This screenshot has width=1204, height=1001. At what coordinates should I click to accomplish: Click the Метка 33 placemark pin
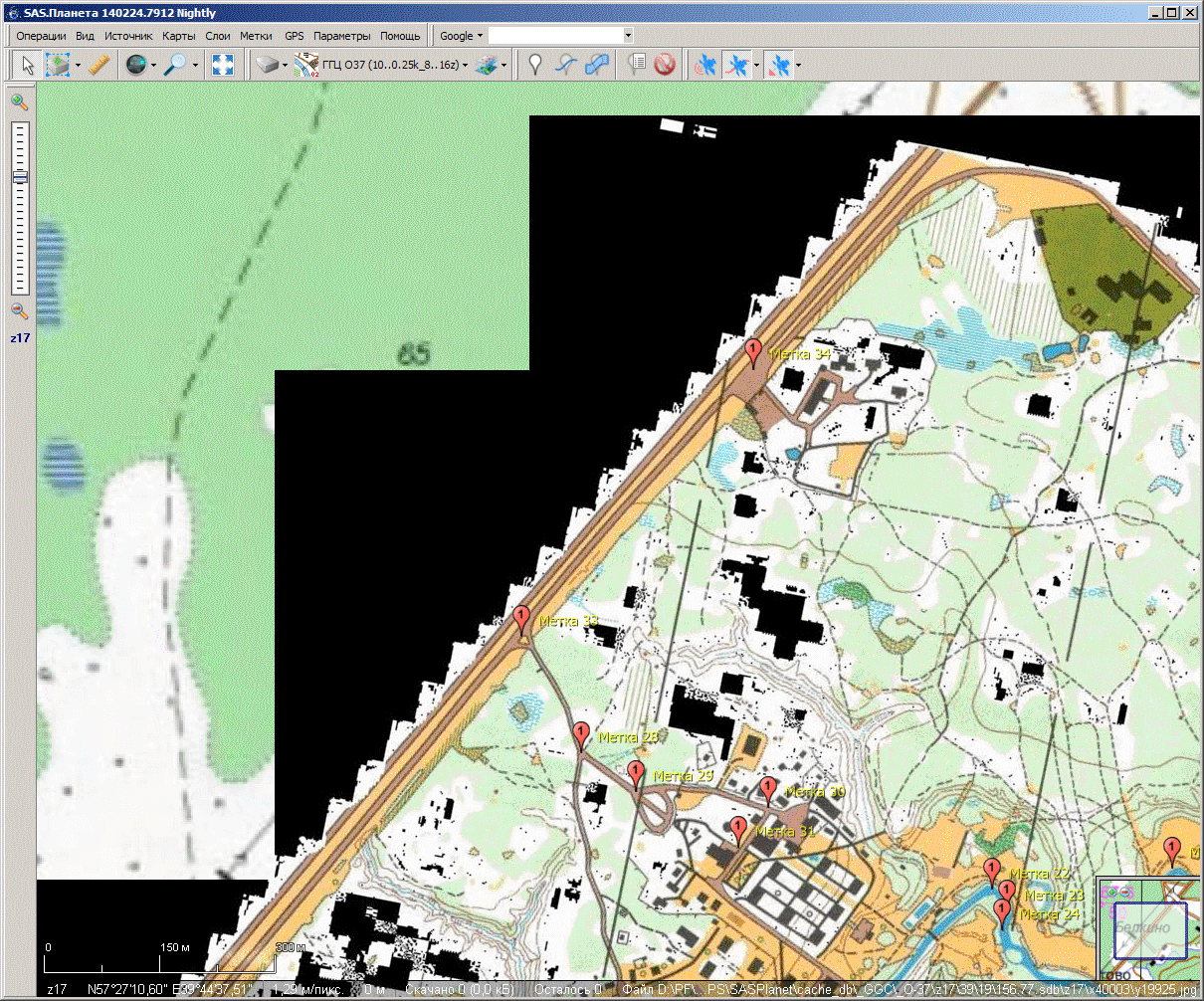pos(521,620)
